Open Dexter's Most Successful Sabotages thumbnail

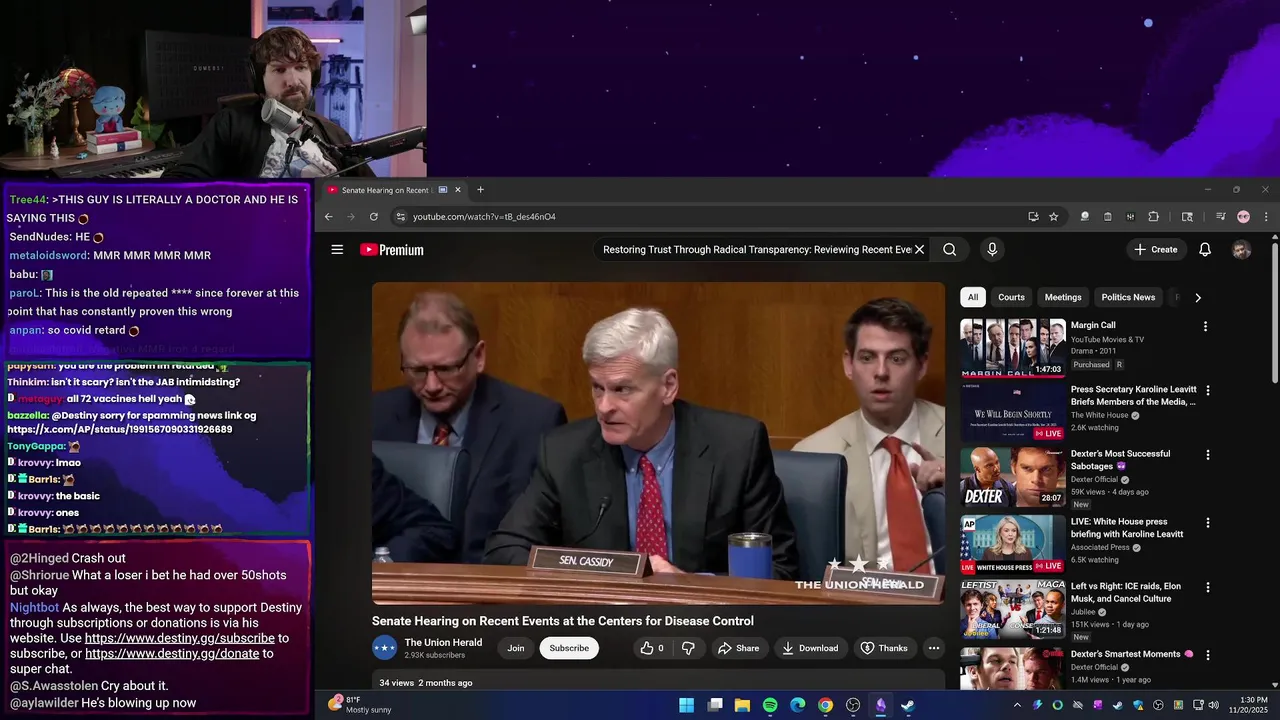1013,477
